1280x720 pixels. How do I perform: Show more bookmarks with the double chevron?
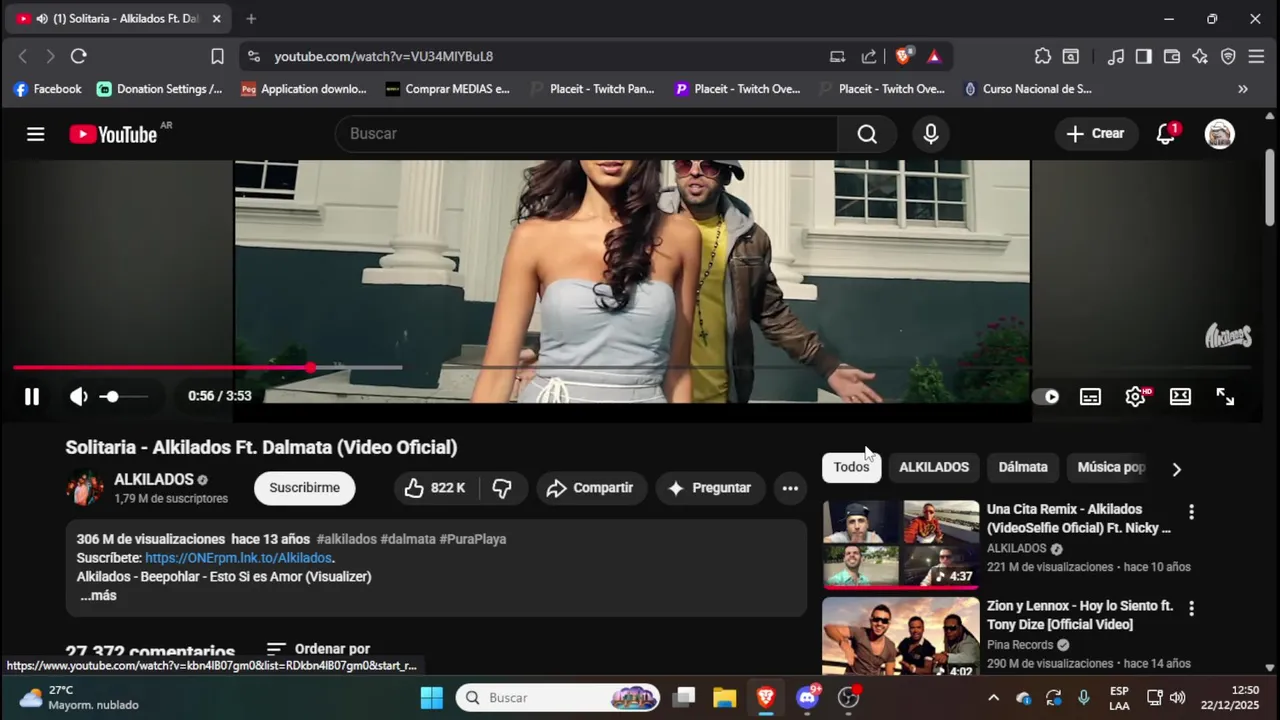(1243, 89)
